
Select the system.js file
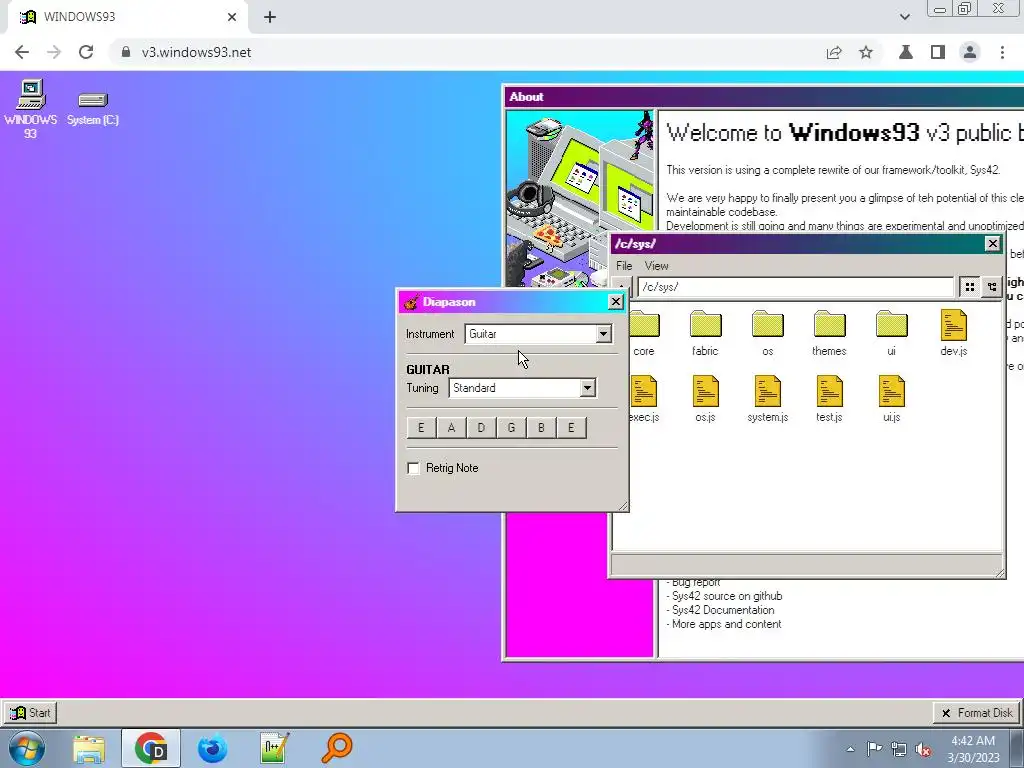(x=767, y=399)
